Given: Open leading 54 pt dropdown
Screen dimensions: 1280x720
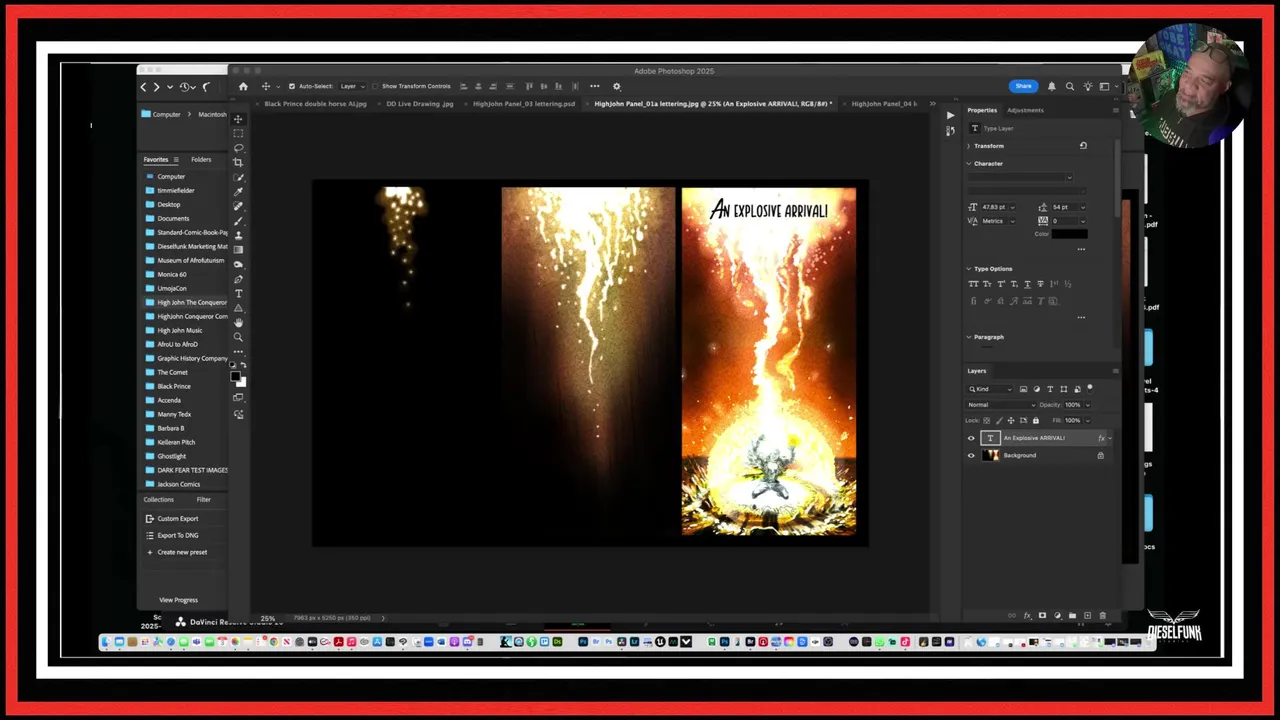Looking at the screenshot, I should [x=1083, y=207].
